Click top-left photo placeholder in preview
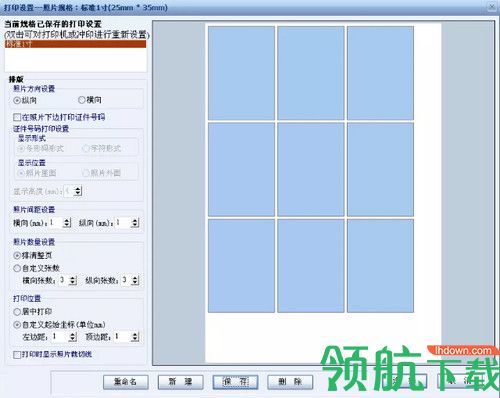Image resolution: width=500 pixels, height=398 pixels. pos(241,73)
